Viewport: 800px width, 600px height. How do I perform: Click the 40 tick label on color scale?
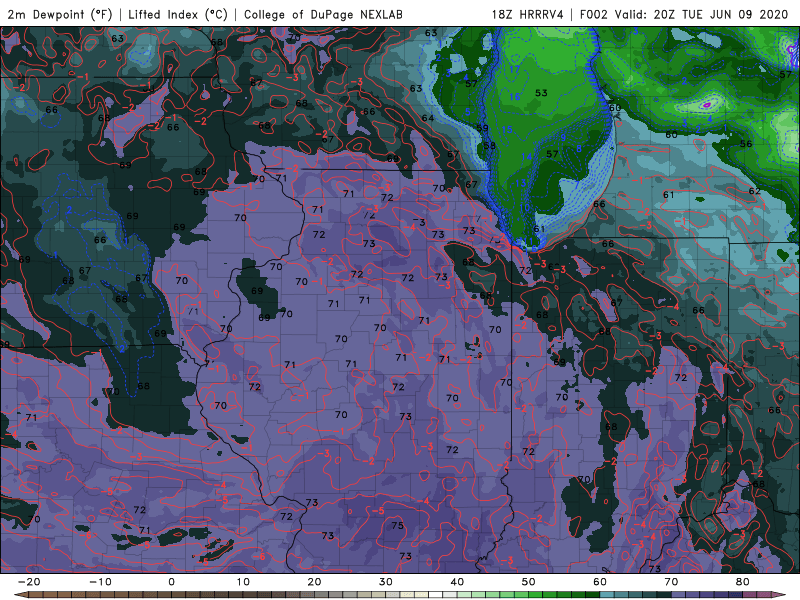tap(457, 582)
